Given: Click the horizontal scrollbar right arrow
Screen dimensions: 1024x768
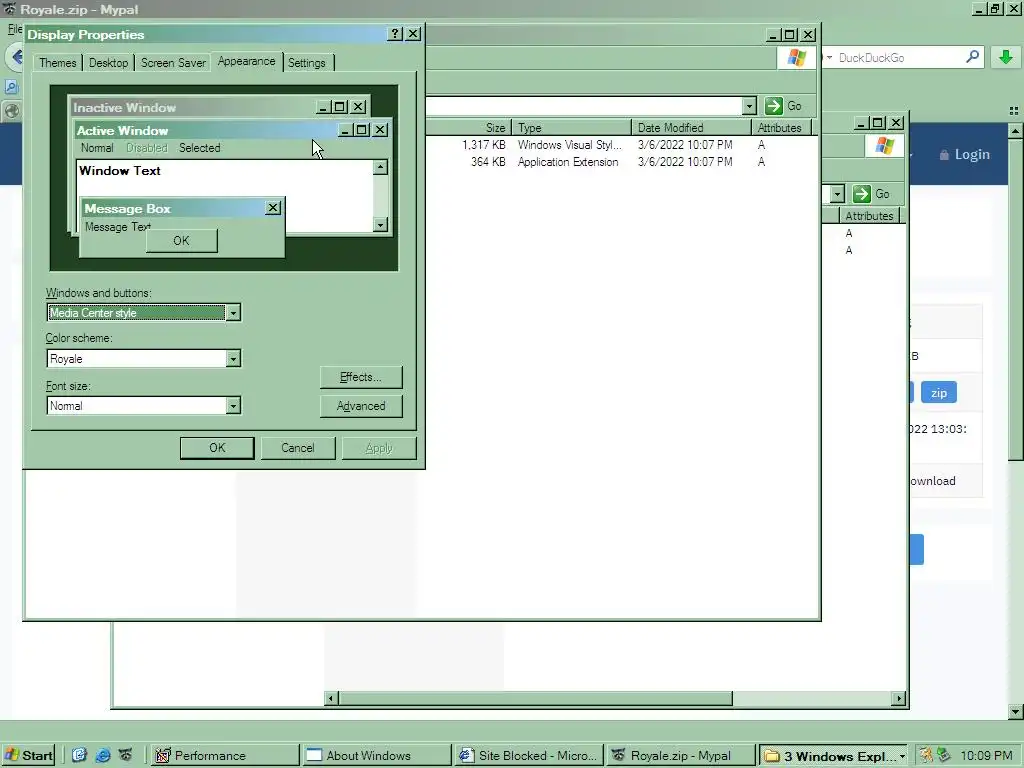Looking at the screenshot, I should [x=899, y=699].
